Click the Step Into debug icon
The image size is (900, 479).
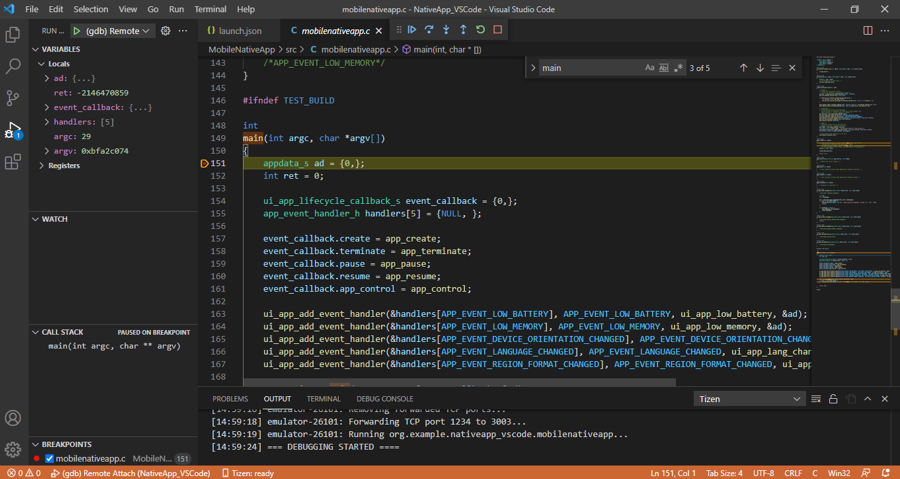pos(446,30)
